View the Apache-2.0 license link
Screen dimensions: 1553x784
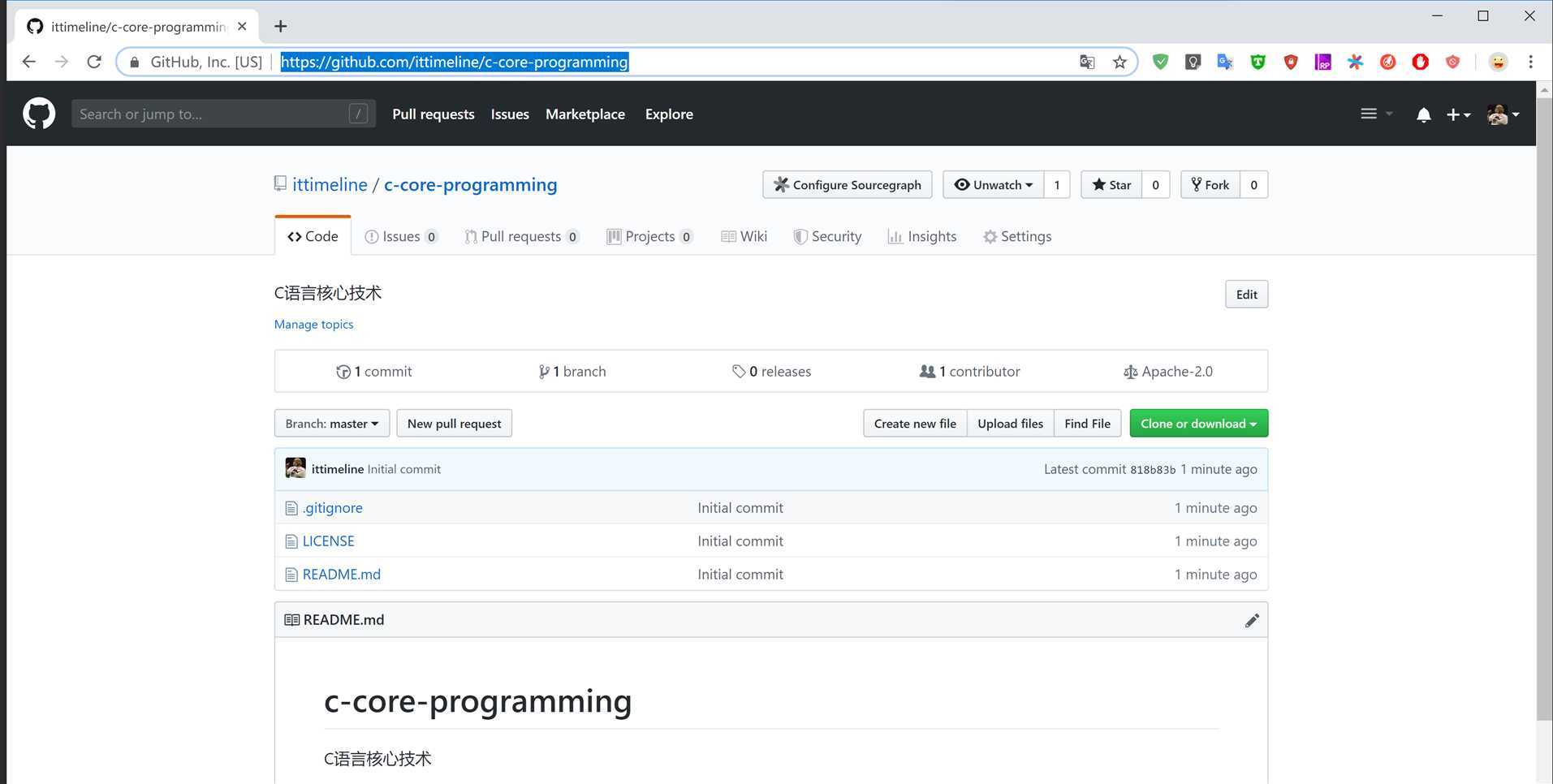pyautogui.click(x=1167, y=372)
